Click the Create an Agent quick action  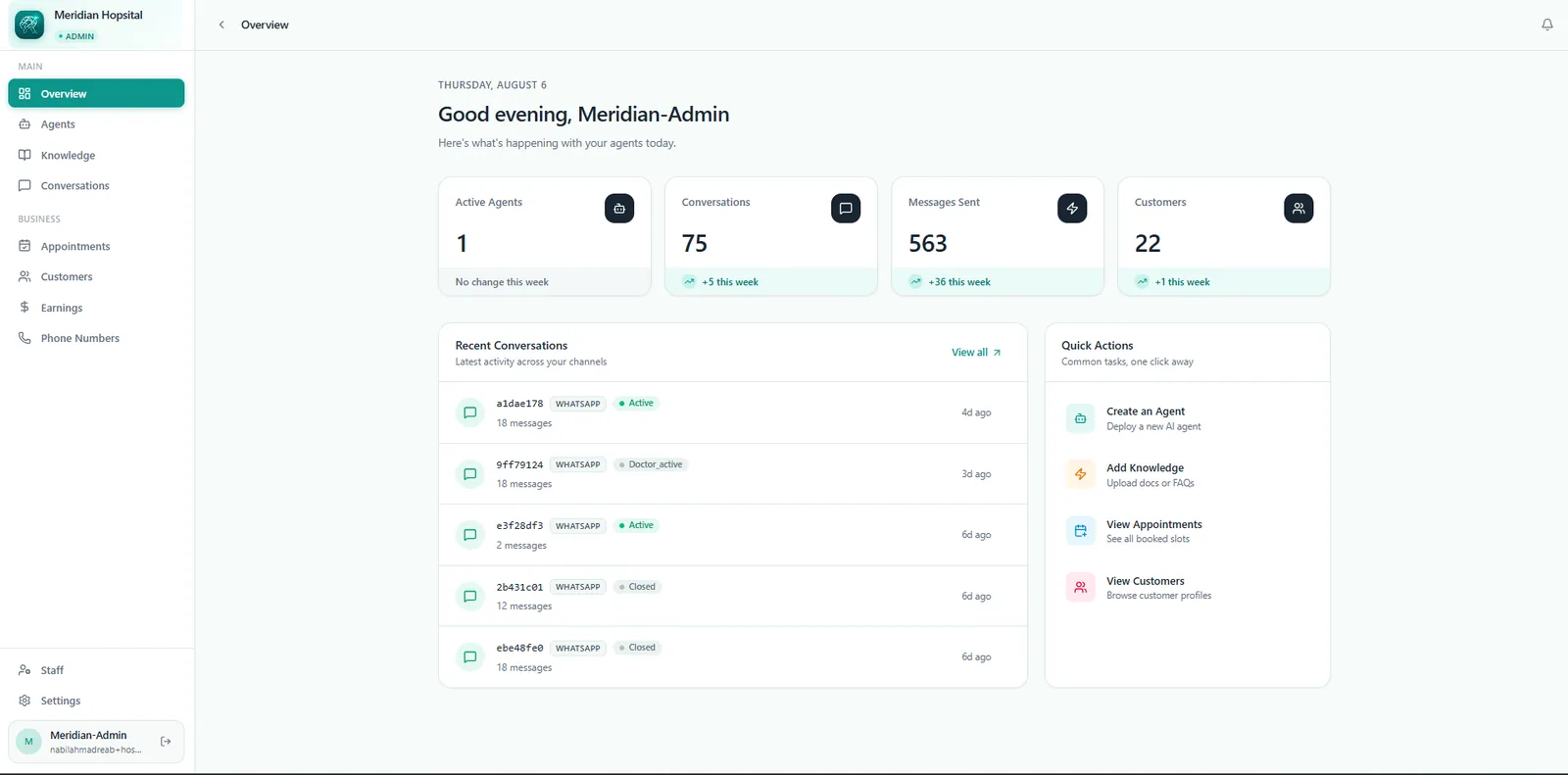1187,418
